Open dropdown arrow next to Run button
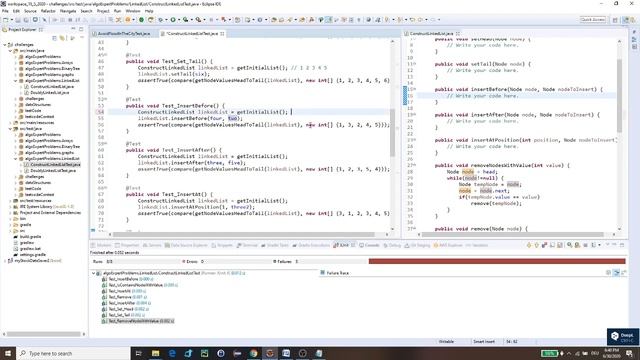This screenshot has height=360, width=640. [x=178, y=20]
